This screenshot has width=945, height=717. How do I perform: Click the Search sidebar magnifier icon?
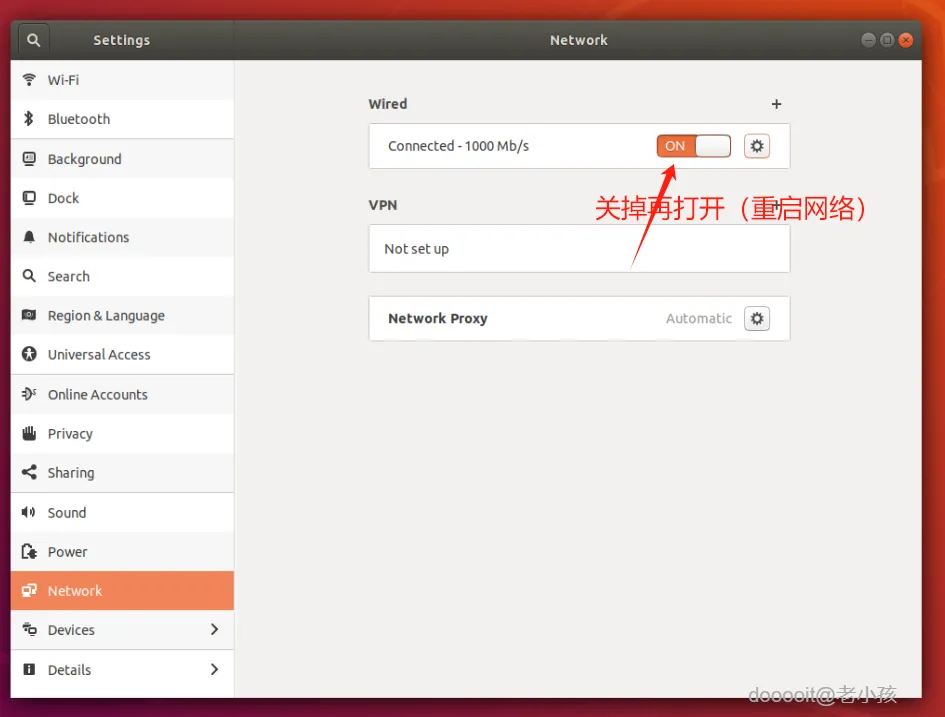click(29, 276)
